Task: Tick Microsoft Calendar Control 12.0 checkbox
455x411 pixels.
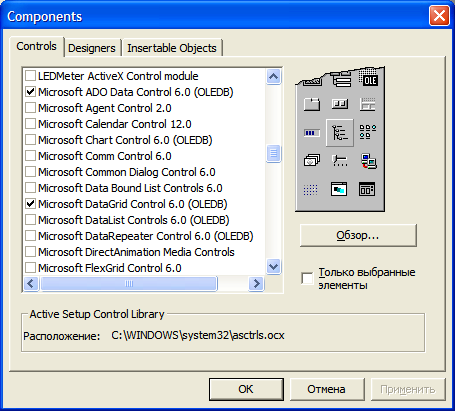Action: (31, 124)
